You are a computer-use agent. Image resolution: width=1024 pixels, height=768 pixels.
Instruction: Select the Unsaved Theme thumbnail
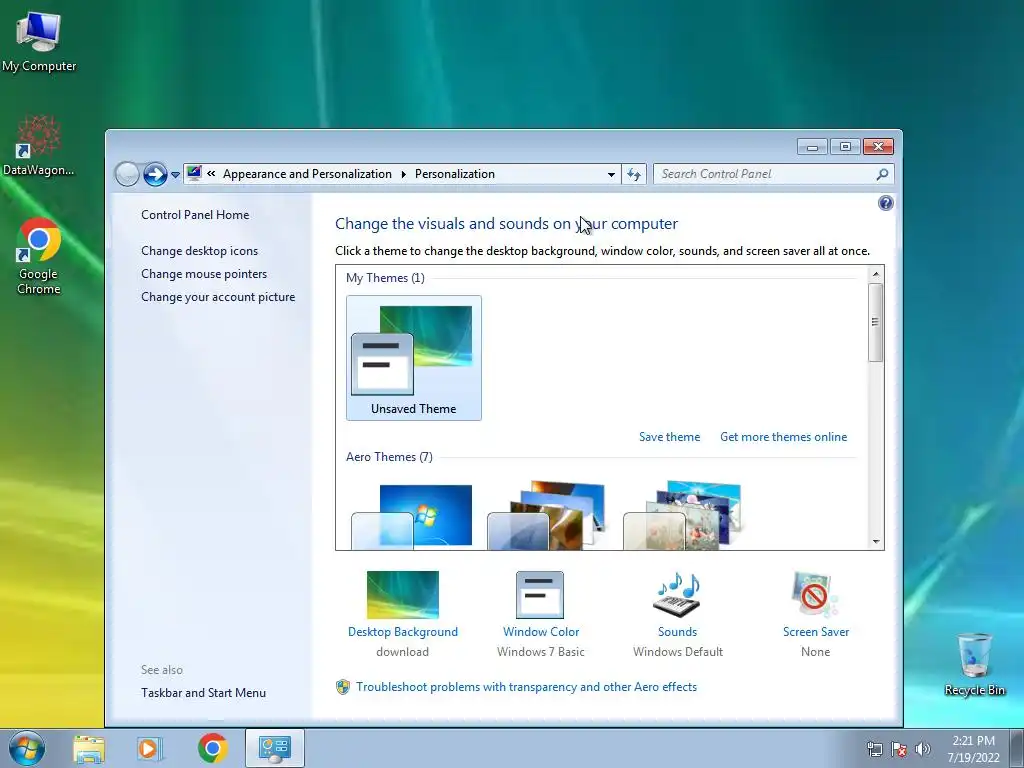[413, 357]
